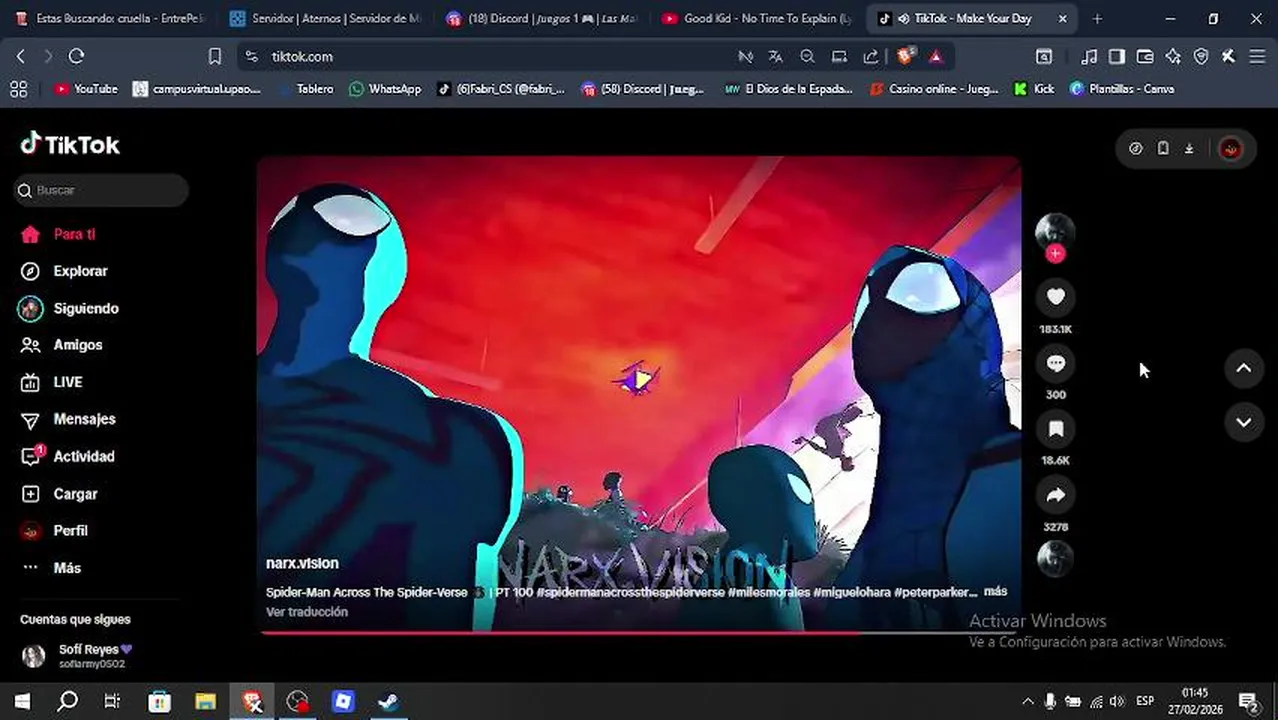Click the compass icon in the top-right pill
Image resolution: width=1278 pixels, height=720 pixels.
[1136, 149]
